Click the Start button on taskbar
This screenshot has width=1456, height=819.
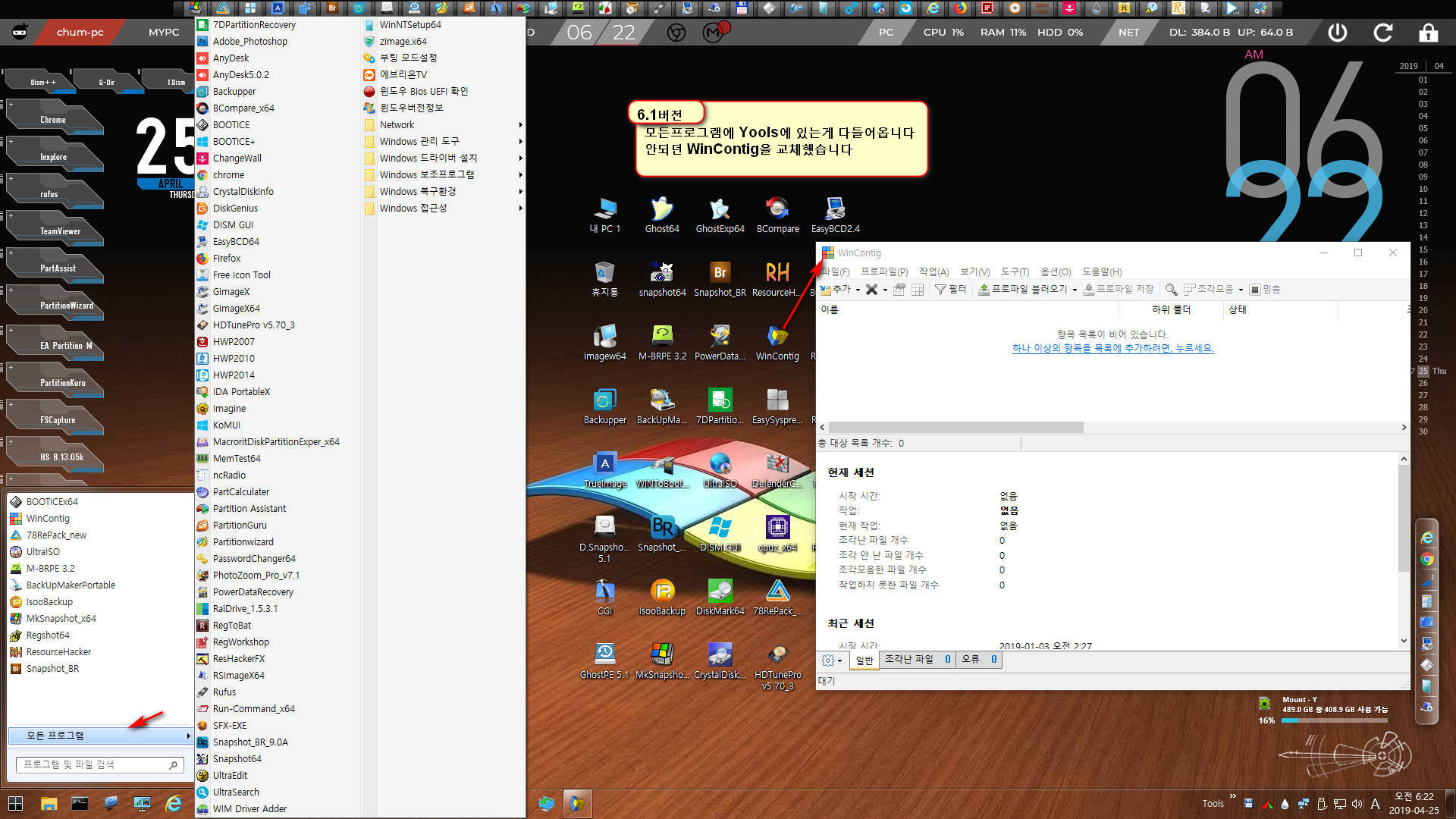(x=15, y=804)
